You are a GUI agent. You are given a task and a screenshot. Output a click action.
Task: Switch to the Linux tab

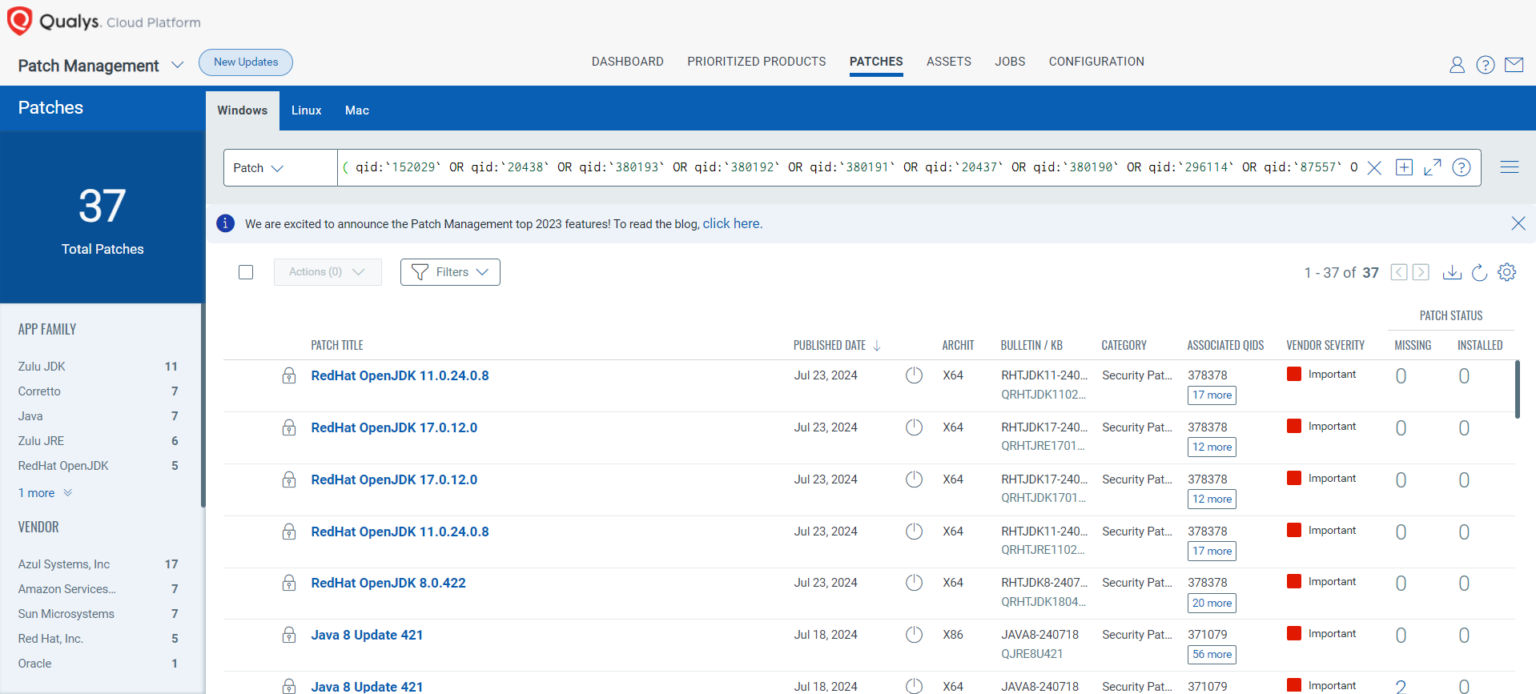[x=306, y=110]
